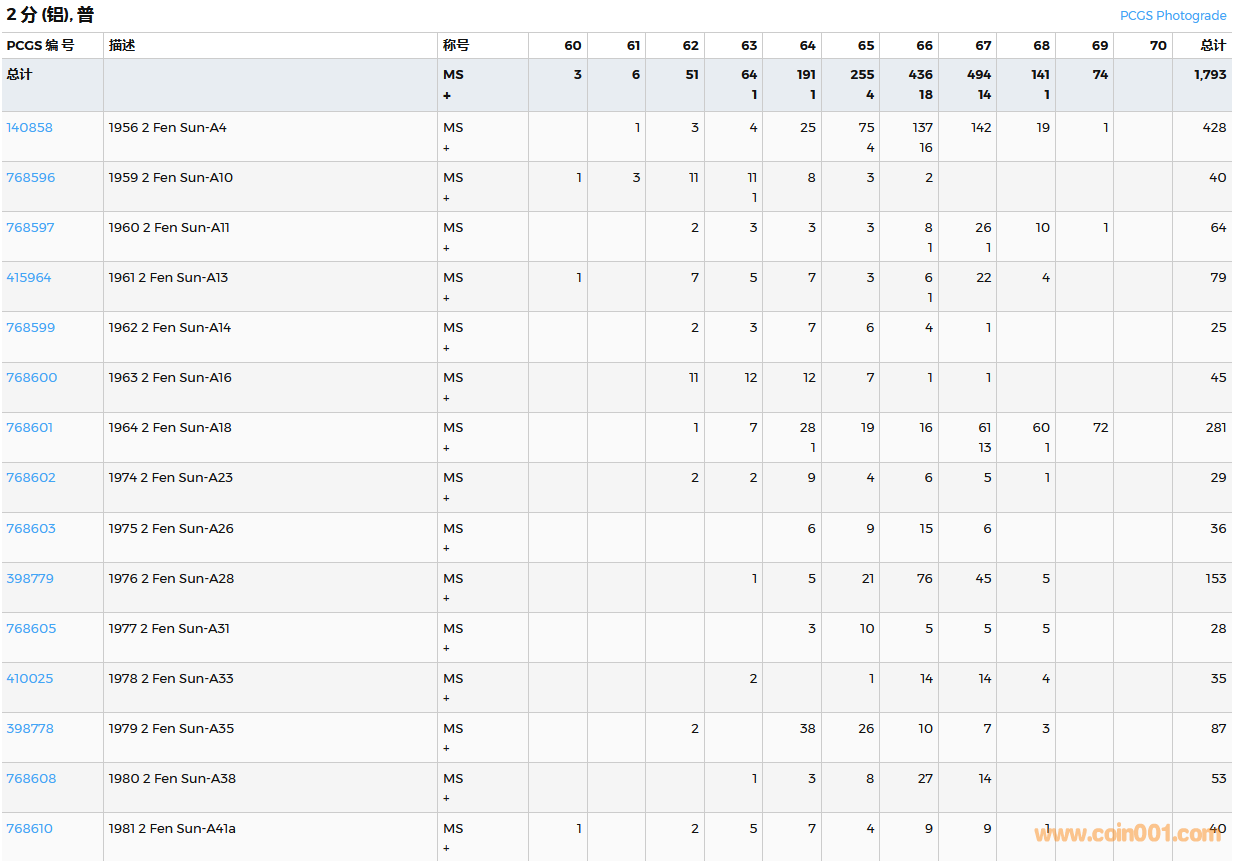Select the 1964 2 Fen Sun-A18 description

(x=170, y=427)
